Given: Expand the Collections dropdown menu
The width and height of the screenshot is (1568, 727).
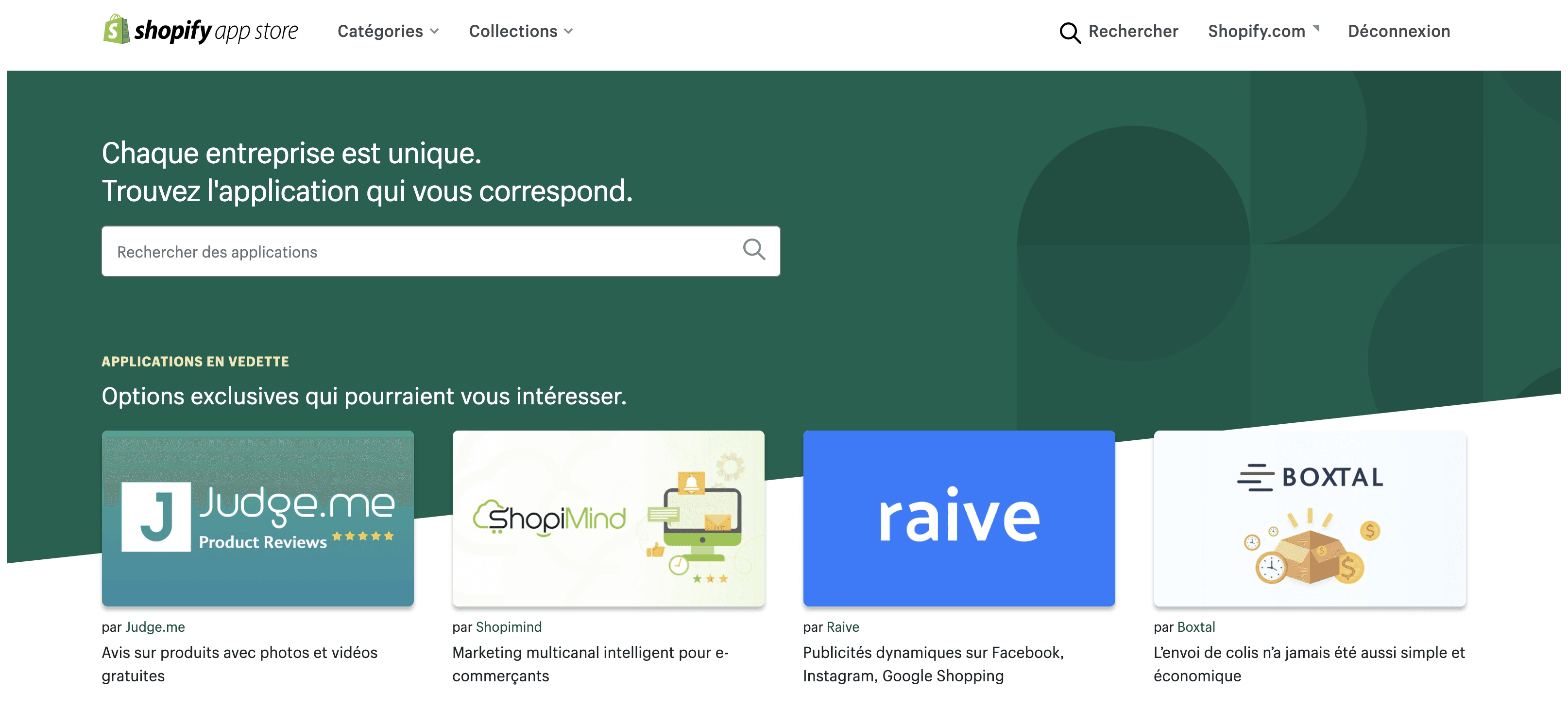Looking at the screenshot, I should (520, 31).
